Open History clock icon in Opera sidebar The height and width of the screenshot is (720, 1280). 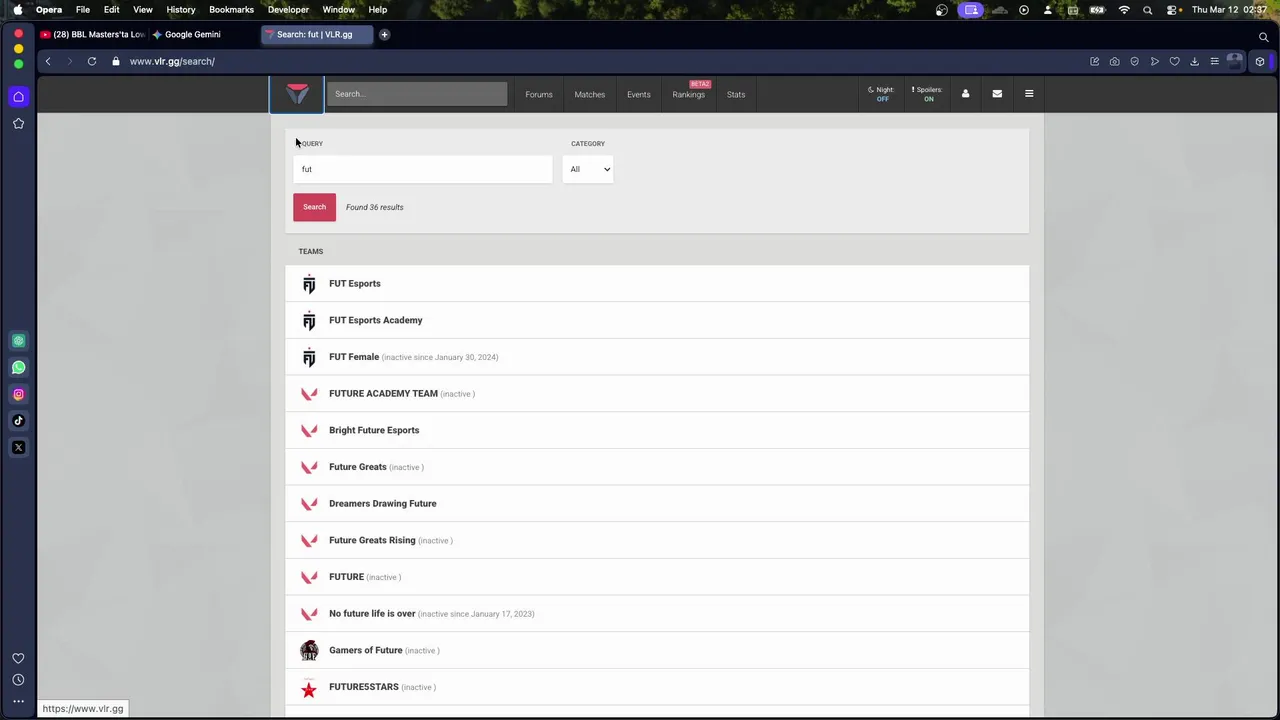18,680
